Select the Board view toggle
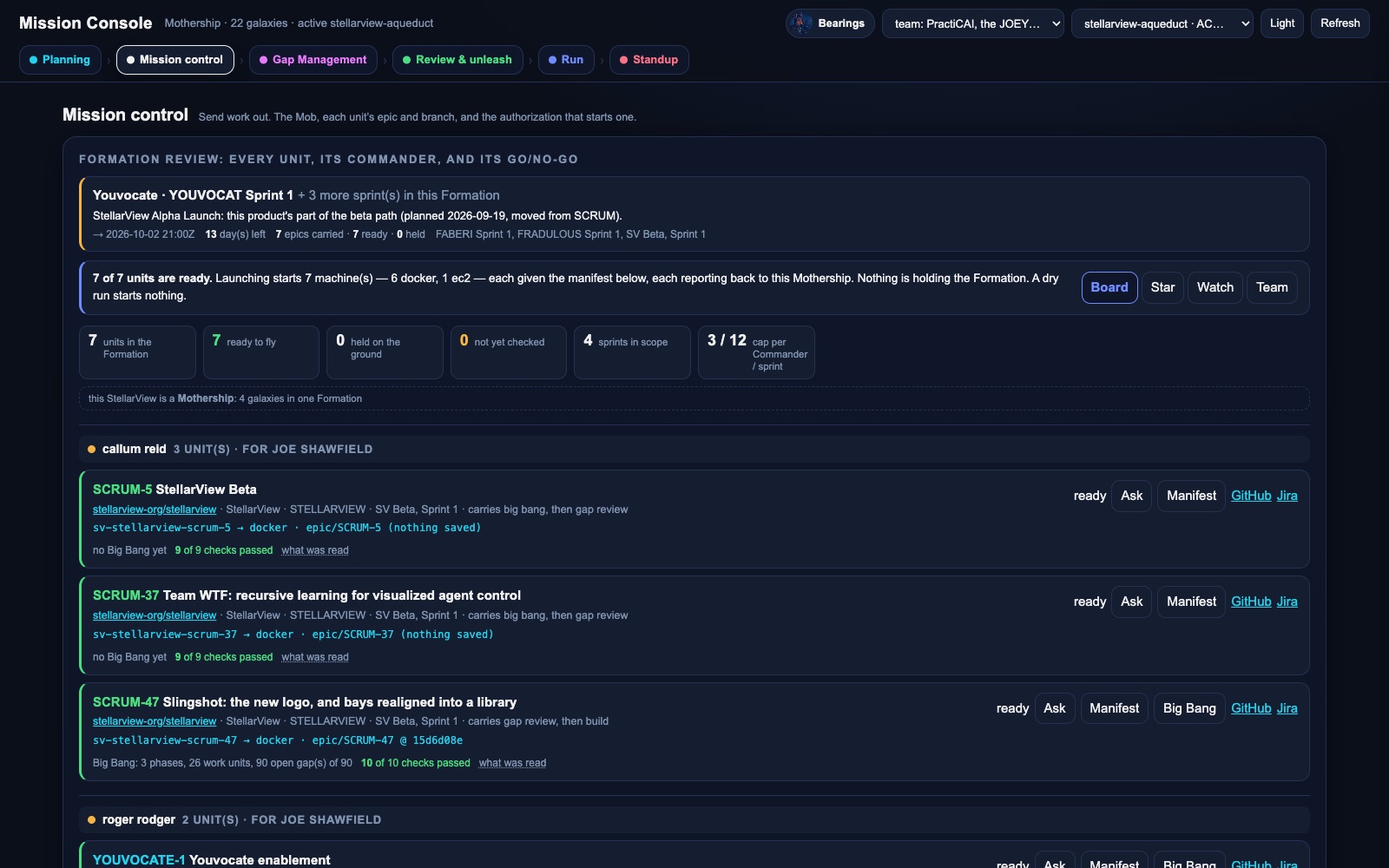 click(1109, 287)
